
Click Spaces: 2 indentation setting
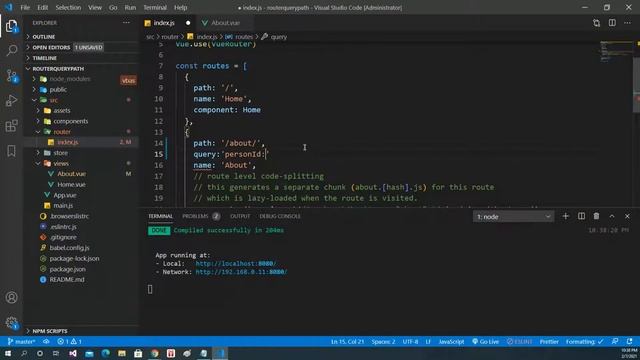click(383, 342)
